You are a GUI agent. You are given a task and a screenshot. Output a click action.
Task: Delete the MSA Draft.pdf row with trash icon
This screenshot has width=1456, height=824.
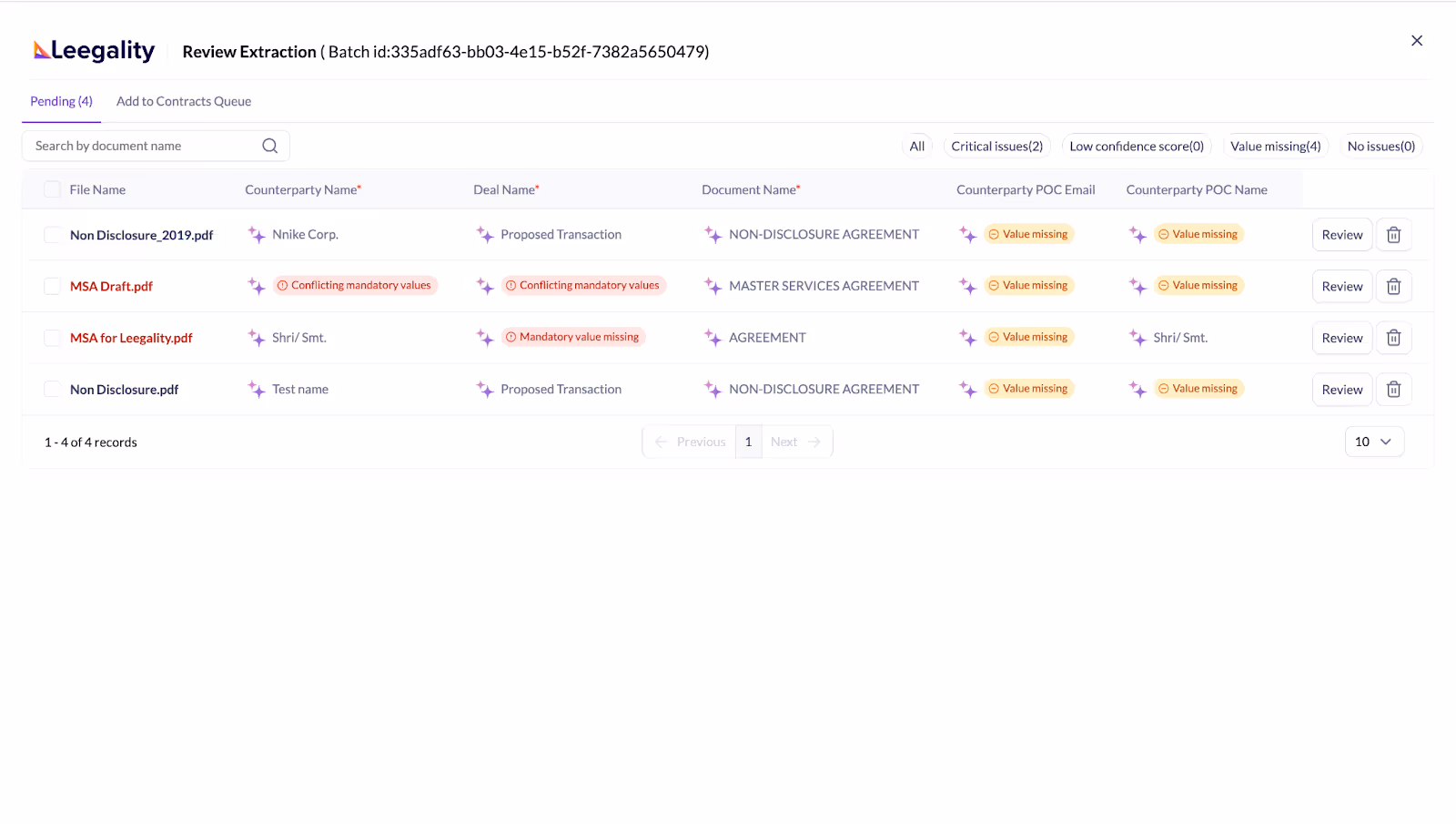[x=1393, y=287]
